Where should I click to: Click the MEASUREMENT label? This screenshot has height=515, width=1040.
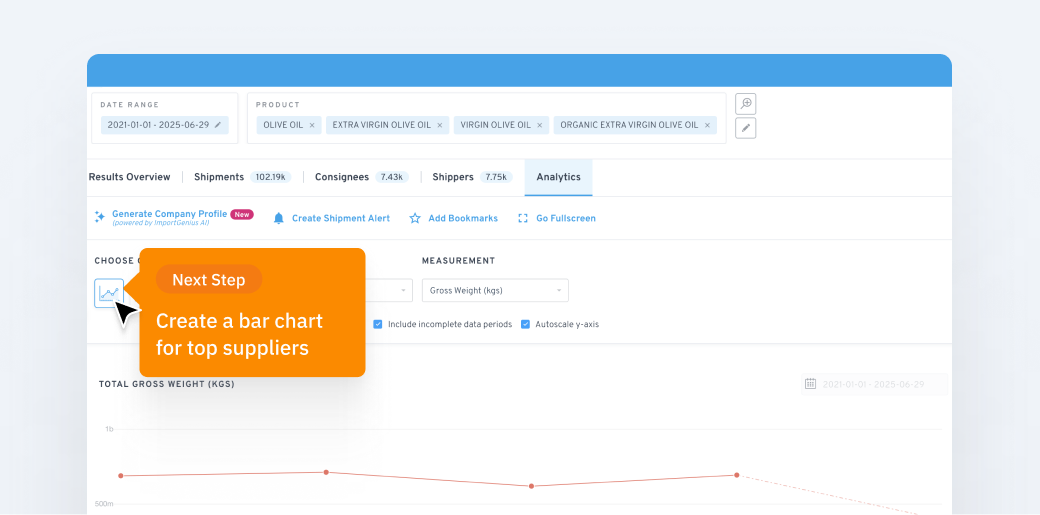click(458, 261)
